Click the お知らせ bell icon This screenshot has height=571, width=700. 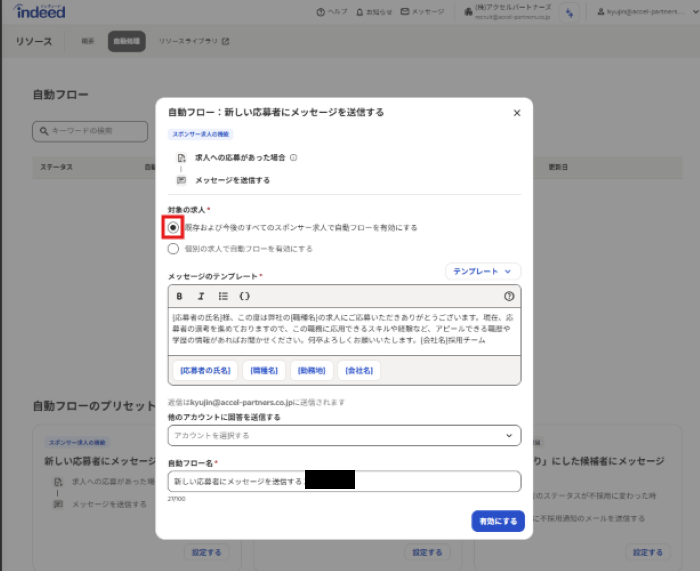[358, 12]
